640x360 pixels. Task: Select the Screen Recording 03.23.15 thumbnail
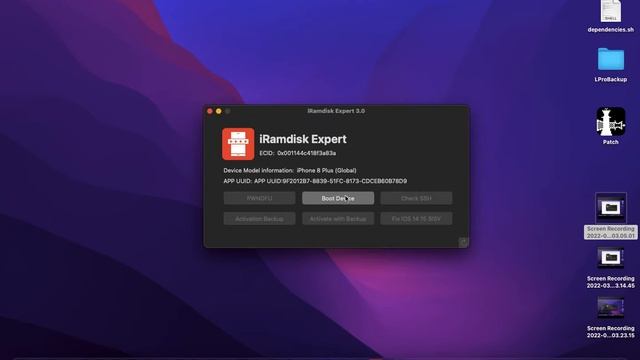click(x=611, y=307)
